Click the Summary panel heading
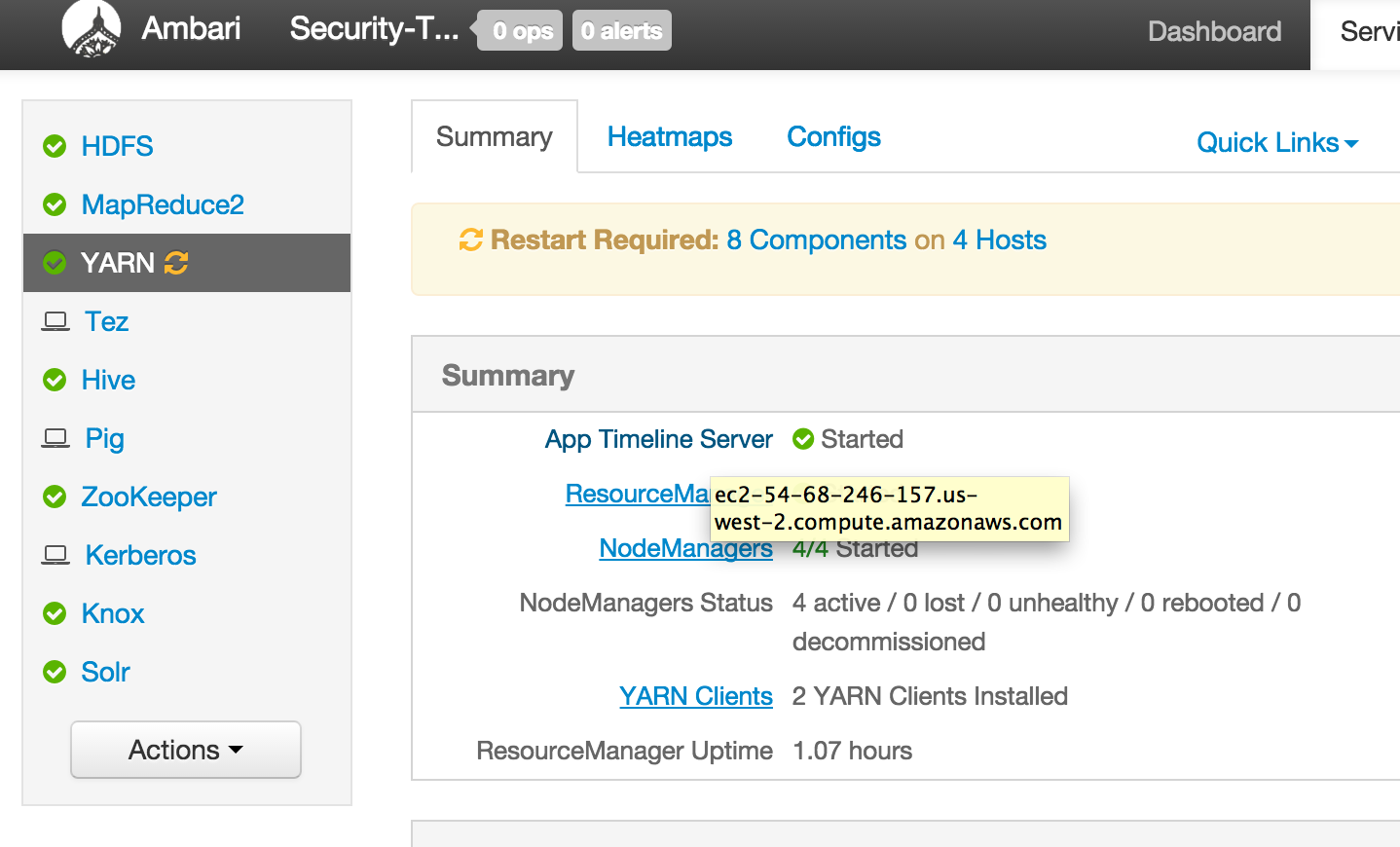Viewport: 1400px width, 847px height. click(x=508, y=376)
